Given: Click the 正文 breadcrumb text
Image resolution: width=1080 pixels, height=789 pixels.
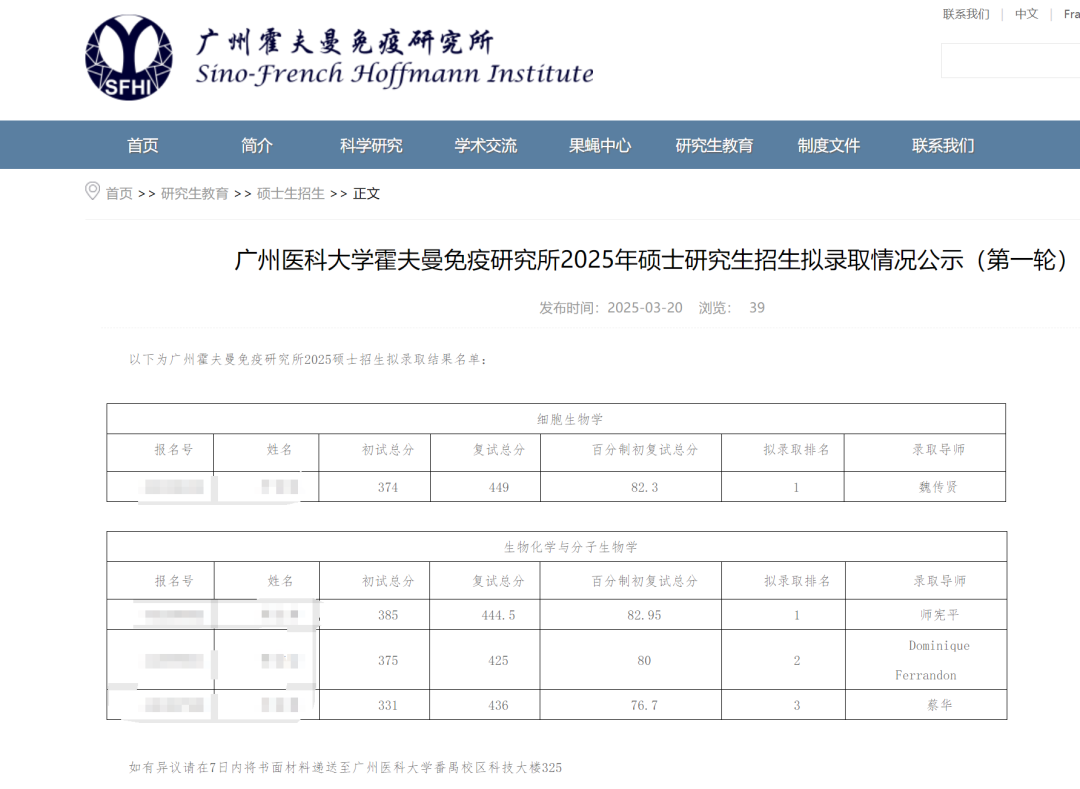Looking at the screenshot, I should (x=366, y=193).
